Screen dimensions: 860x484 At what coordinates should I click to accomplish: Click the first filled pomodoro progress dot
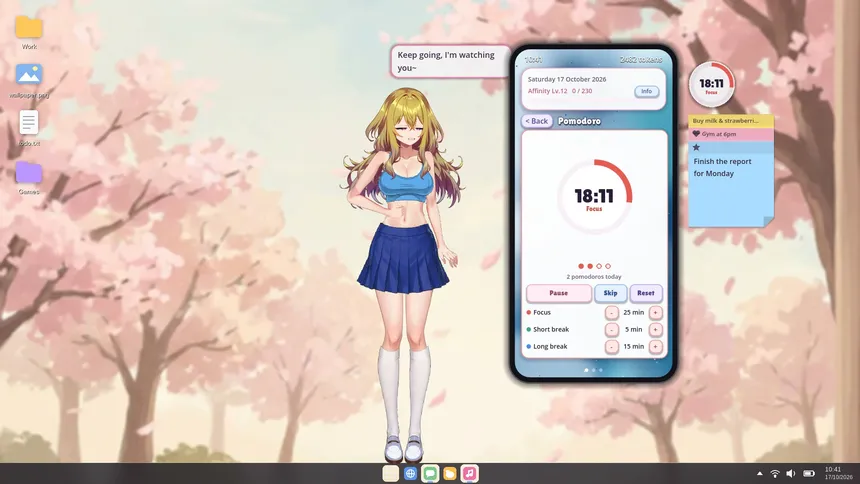(x=581, y=266)
